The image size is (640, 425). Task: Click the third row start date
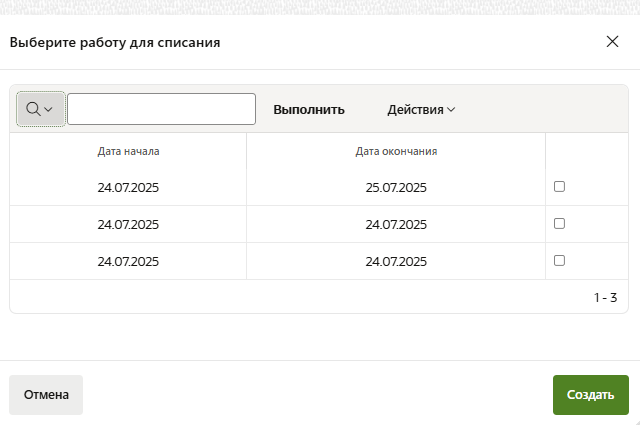[129, 261]
